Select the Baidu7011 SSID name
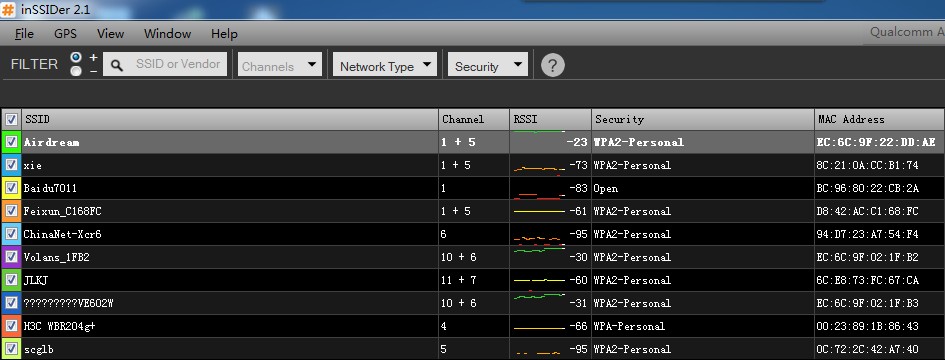Viewport: 945px width, 360px height. [50, 188]
